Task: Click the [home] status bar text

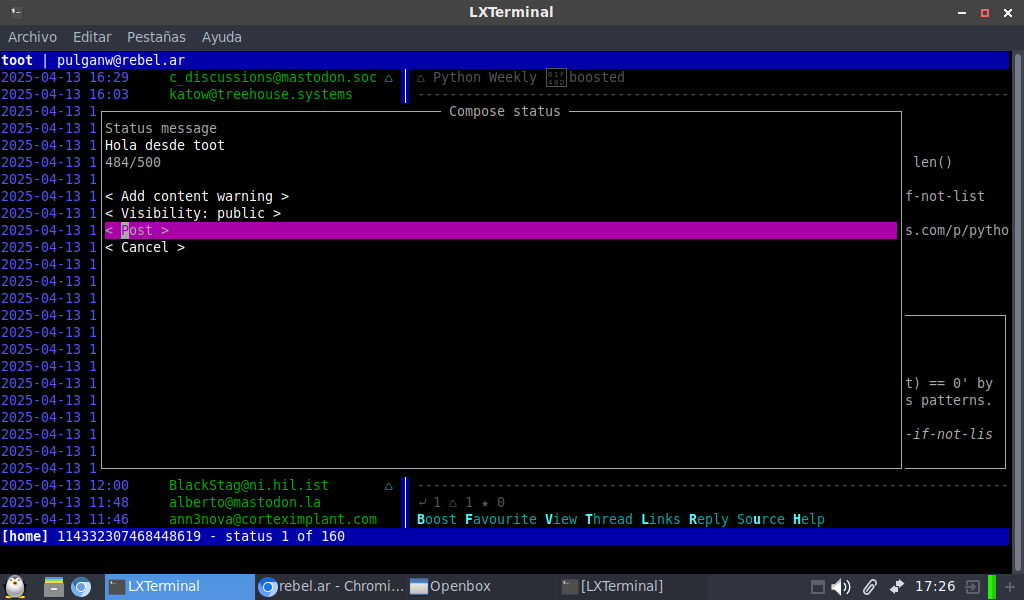Action: click(x=24, y=537)
